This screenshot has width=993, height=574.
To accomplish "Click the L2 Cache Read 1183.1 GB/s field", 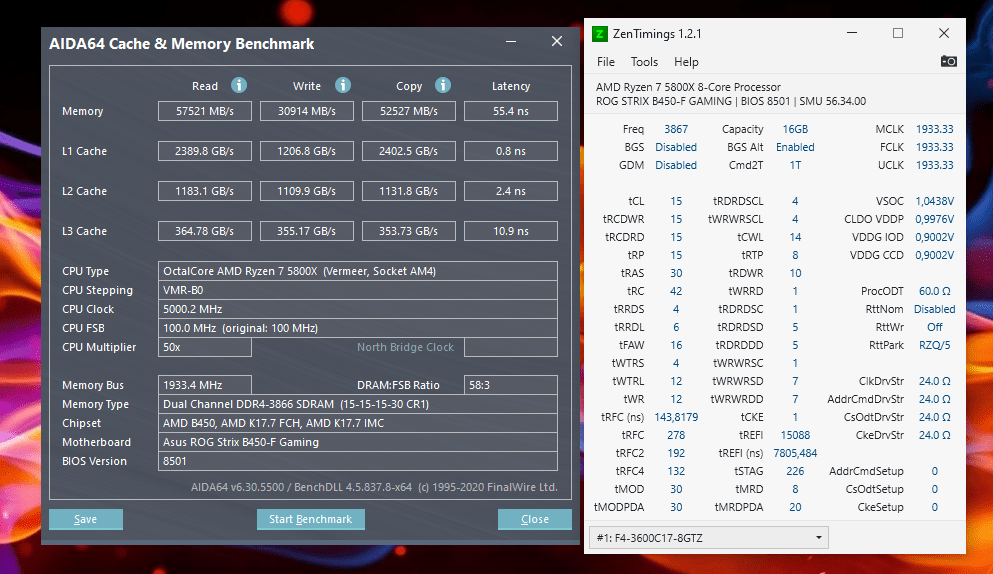I will coord(205,191).
